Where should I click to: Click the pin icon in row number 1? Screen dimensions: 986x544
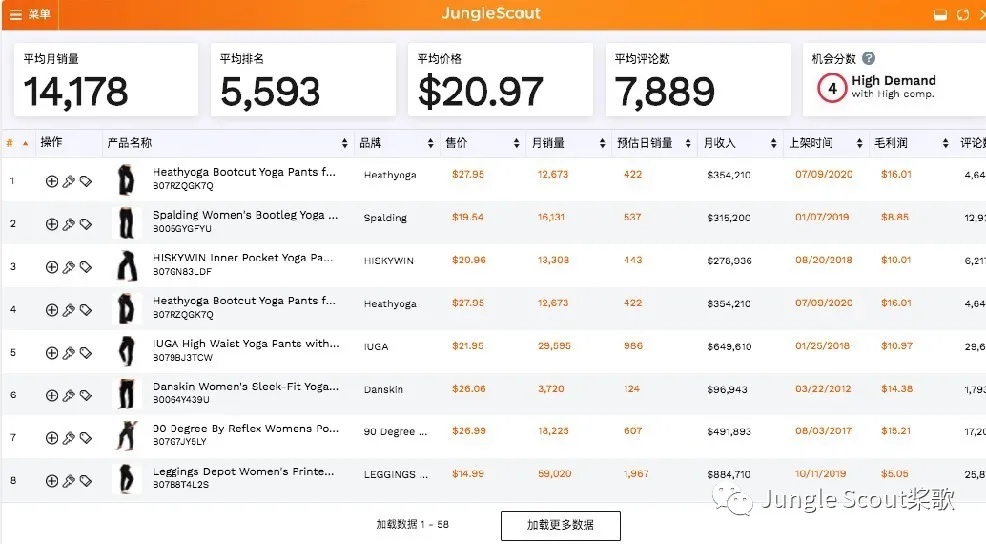[69, 181]
